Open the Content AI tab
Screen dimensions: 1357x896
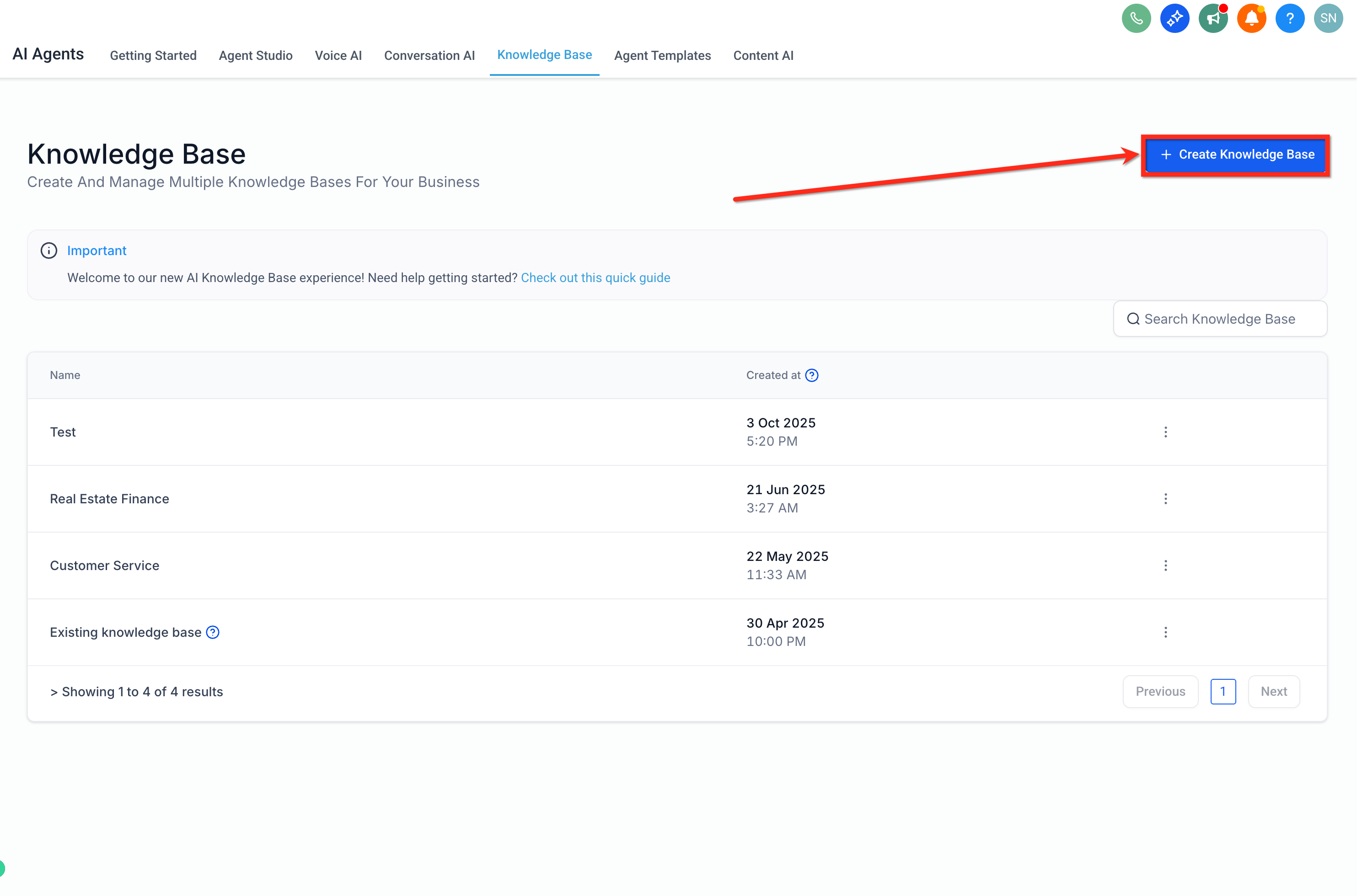coord(763,55)
